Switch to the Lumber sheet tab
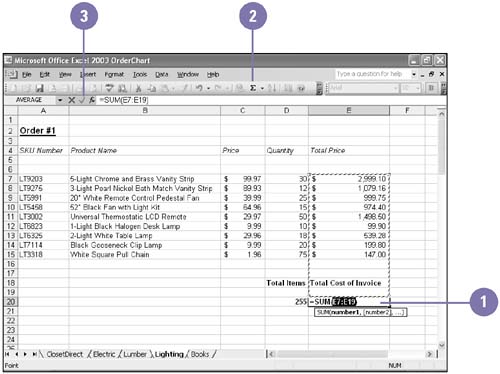The height and width of the screenshot is (374, 500). pos(135,354)
